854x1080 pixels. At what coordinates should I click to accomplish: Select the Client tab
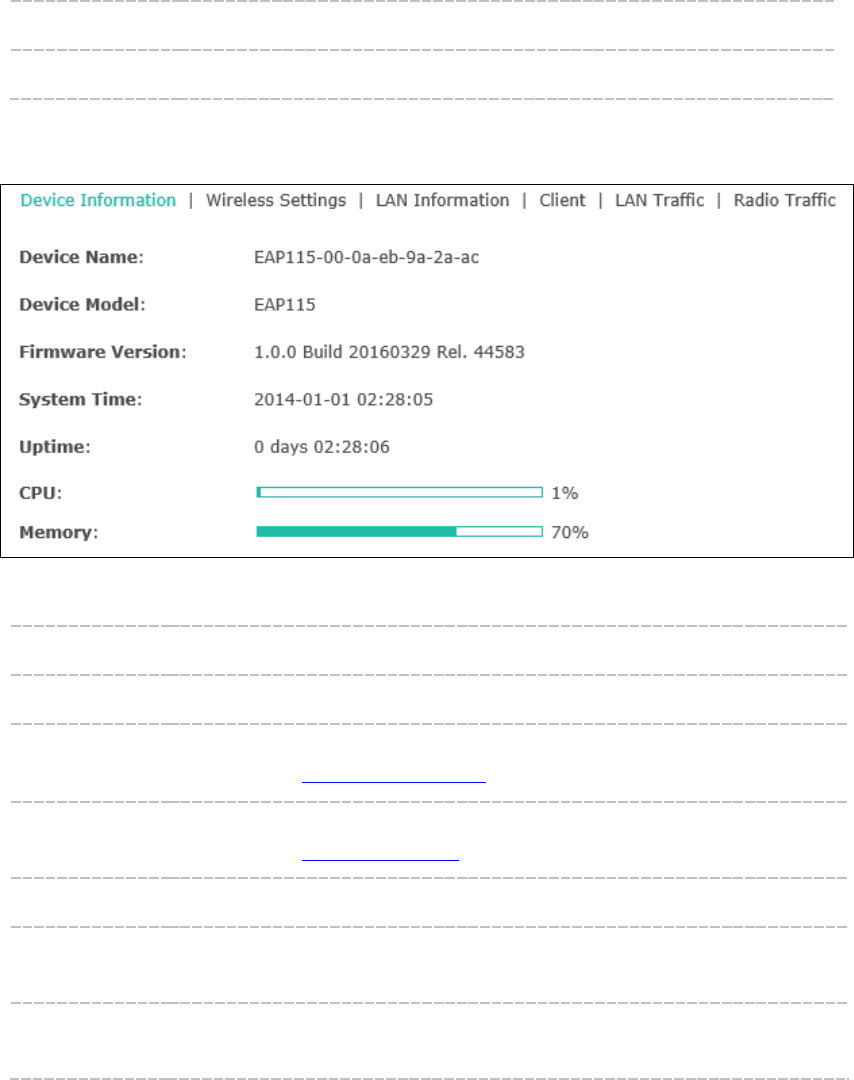coord(562,200)
